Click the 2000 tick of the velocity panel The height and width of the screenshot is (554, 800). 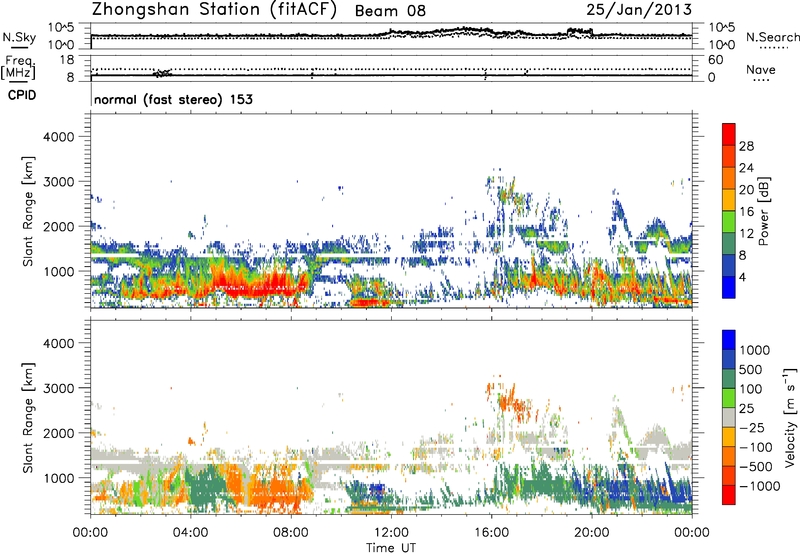coord(59,433)
